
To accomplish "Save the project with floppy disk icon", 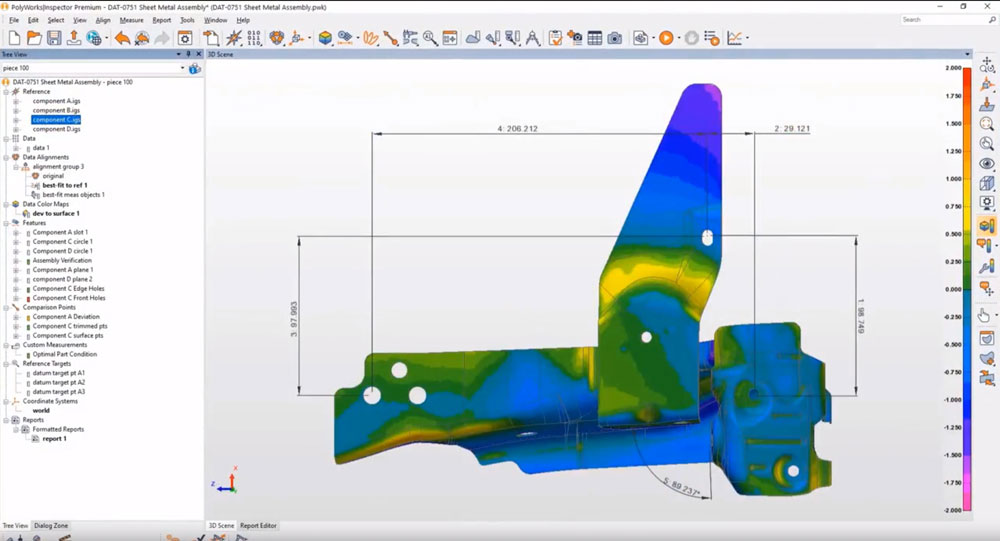I will point(54,38).
